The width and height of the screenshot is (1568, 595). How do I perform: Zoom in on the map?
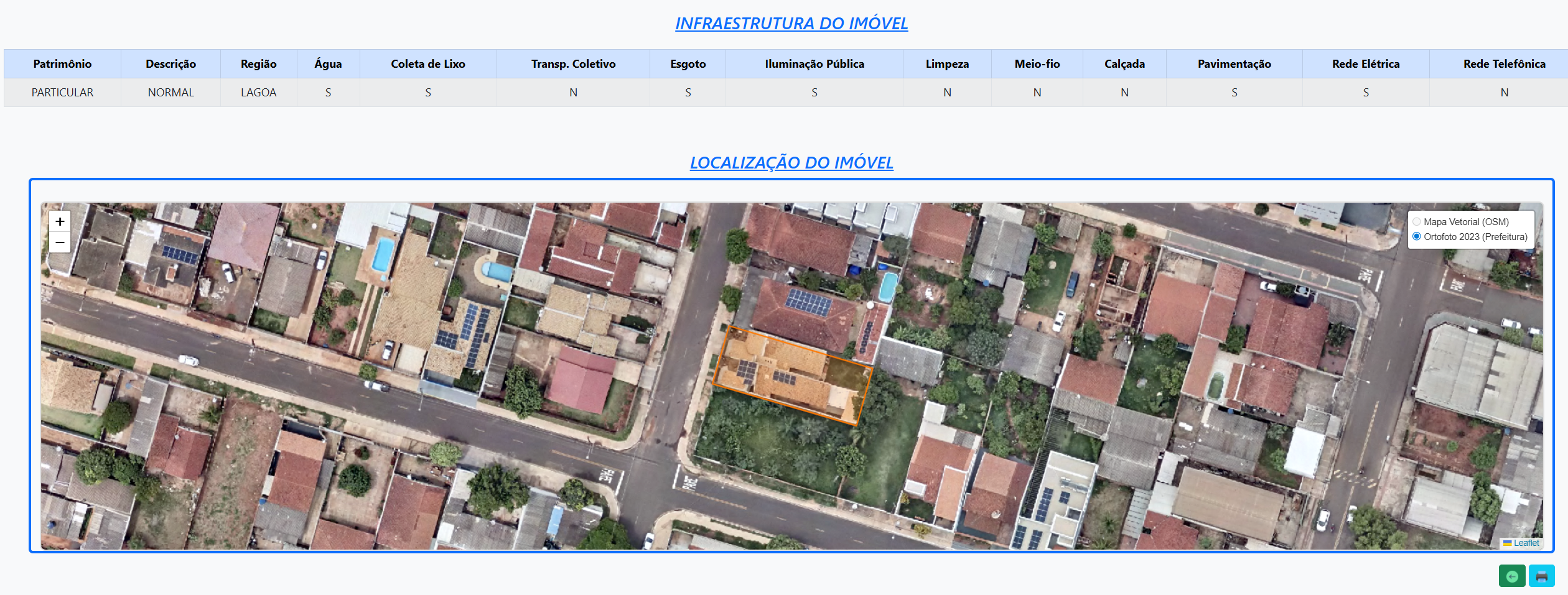[x=60, y=221]
